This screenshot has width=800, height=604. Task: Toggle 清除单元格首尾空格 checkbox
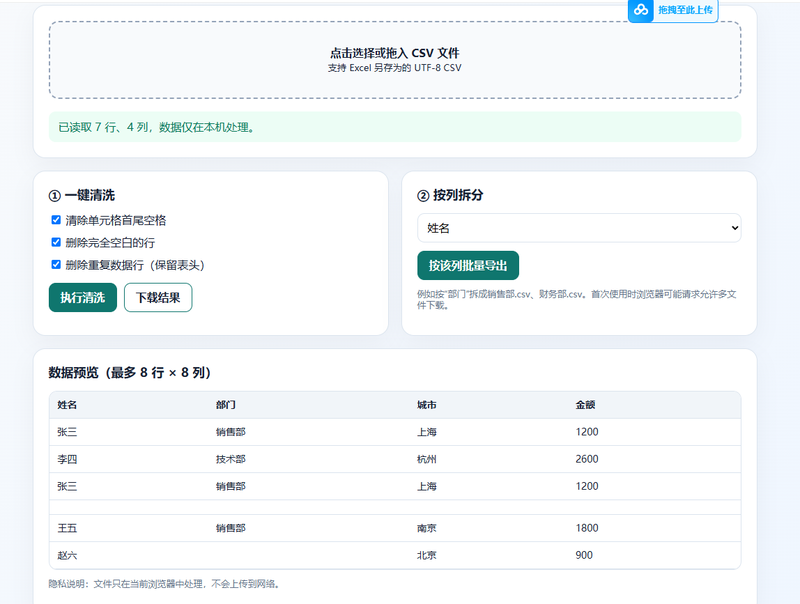coord(56,220)
